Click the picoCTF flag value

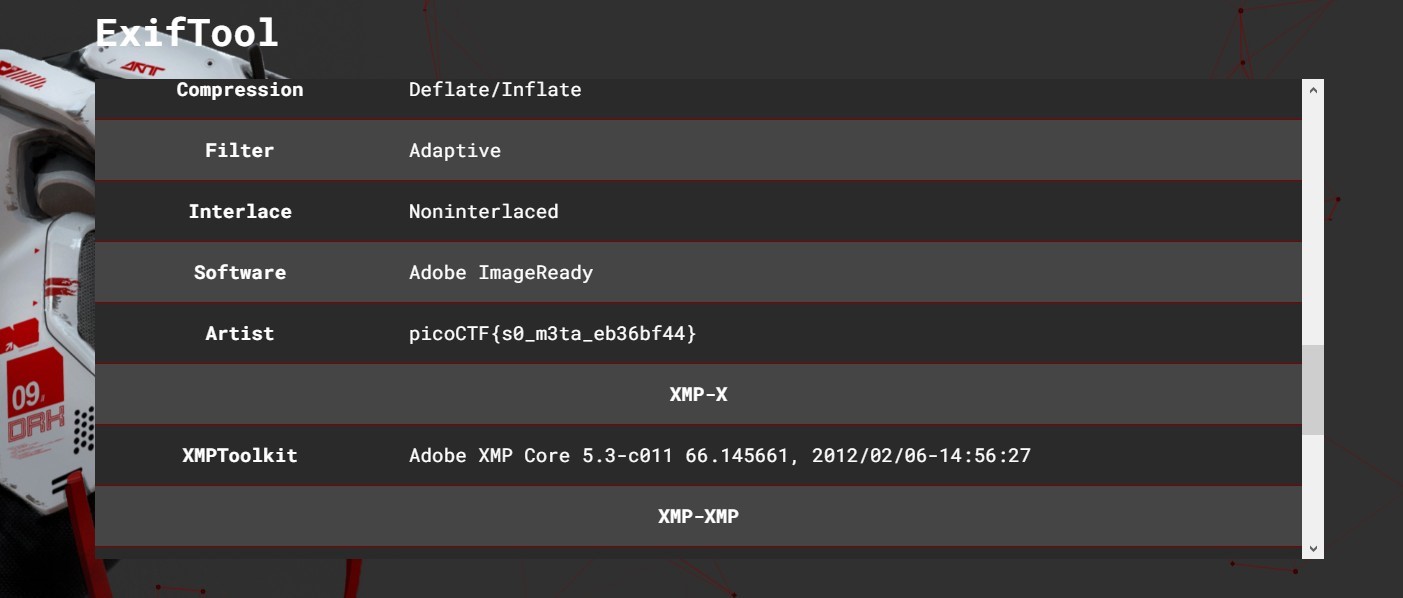[x=552, y=334]
